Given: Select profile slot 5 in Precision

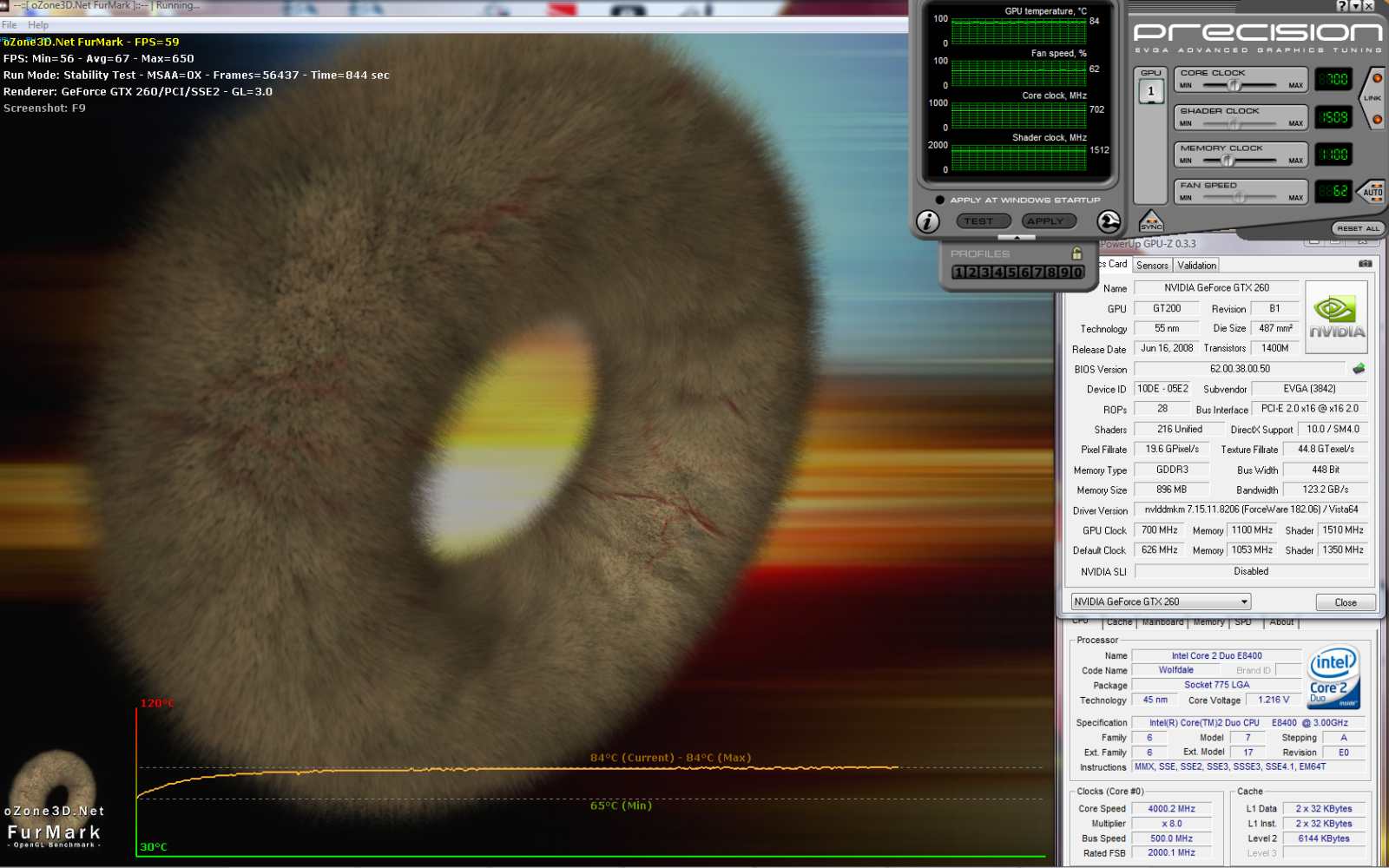Looking at the screenshot, I should (x=1011, y=273).
